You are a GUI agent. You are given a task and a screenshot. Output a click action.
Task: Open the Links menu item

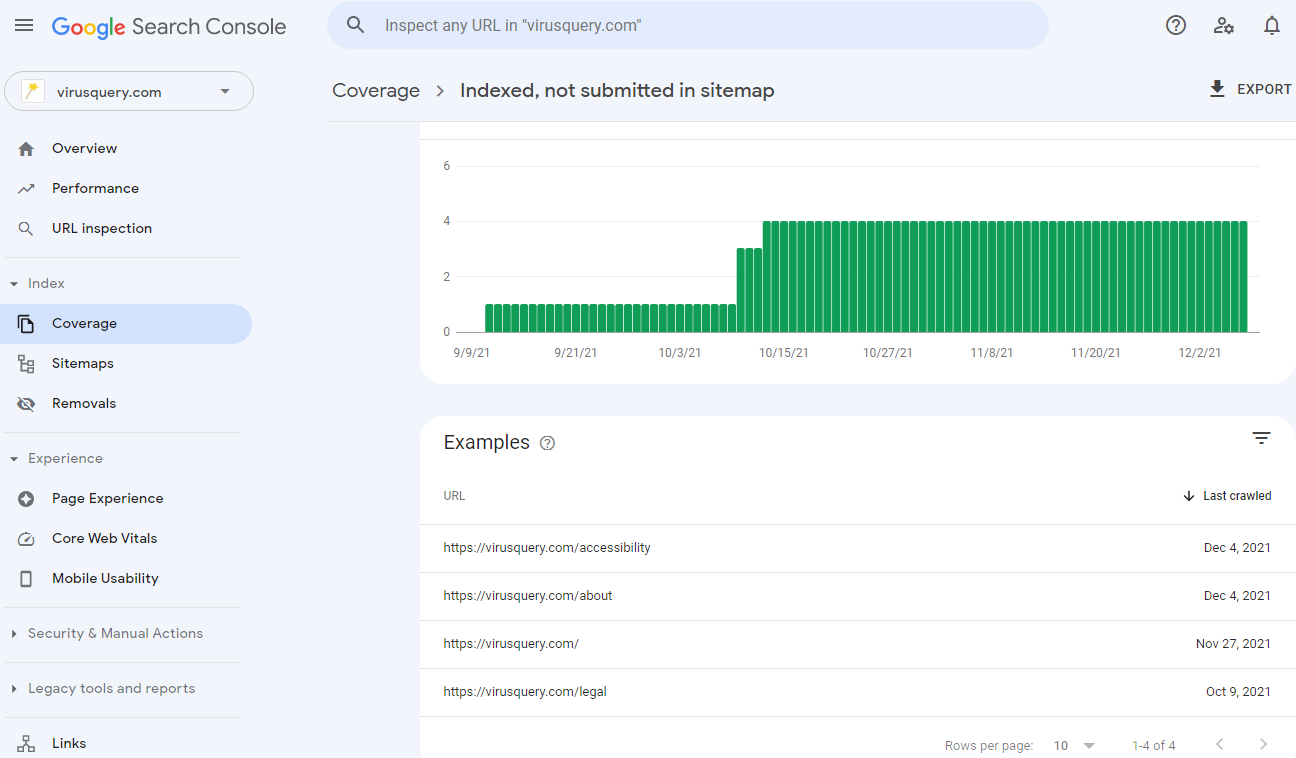[x=126, y=743]
